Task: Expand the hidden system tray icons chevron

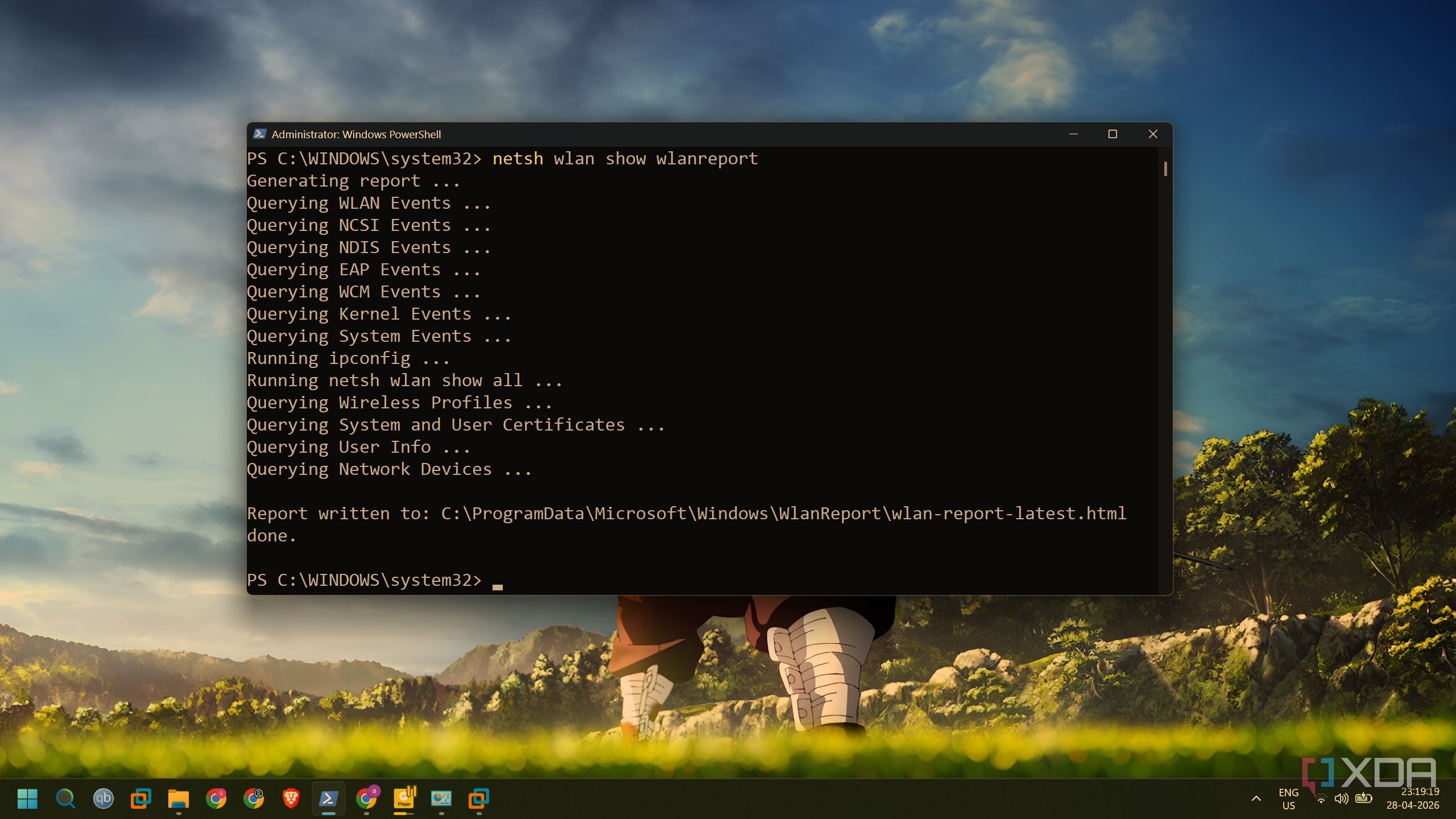Action: point(1256,799)
